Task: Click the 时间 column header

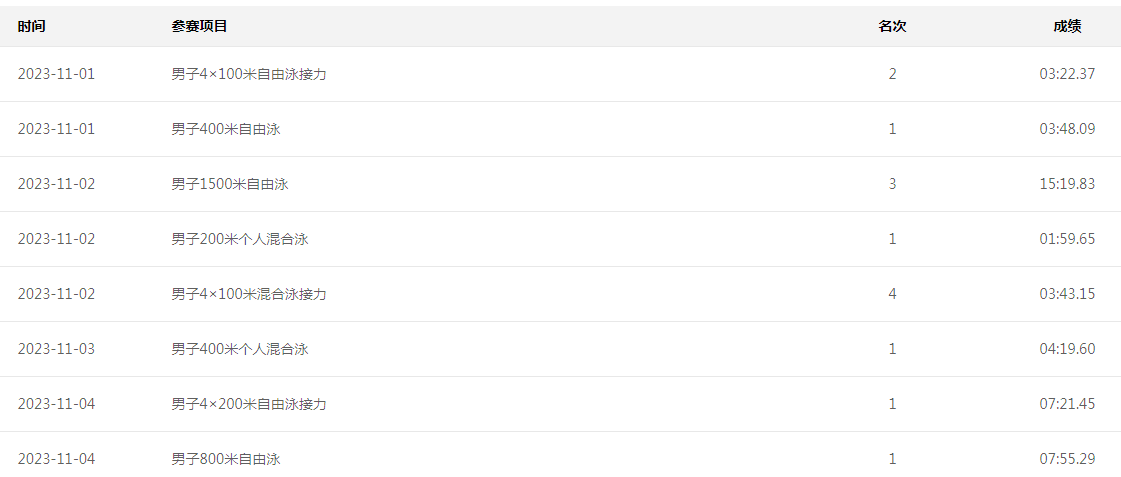Action: click(31, 26)
